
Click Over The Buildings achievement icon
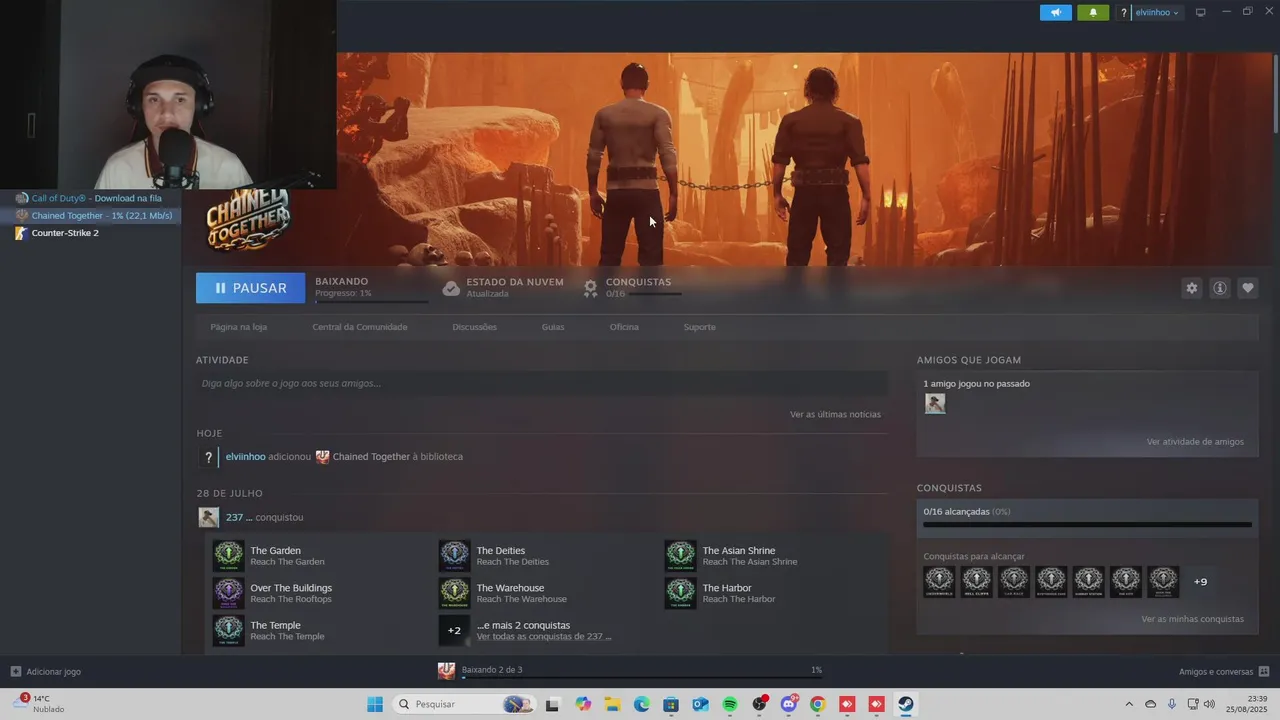(x=228, y=593)
